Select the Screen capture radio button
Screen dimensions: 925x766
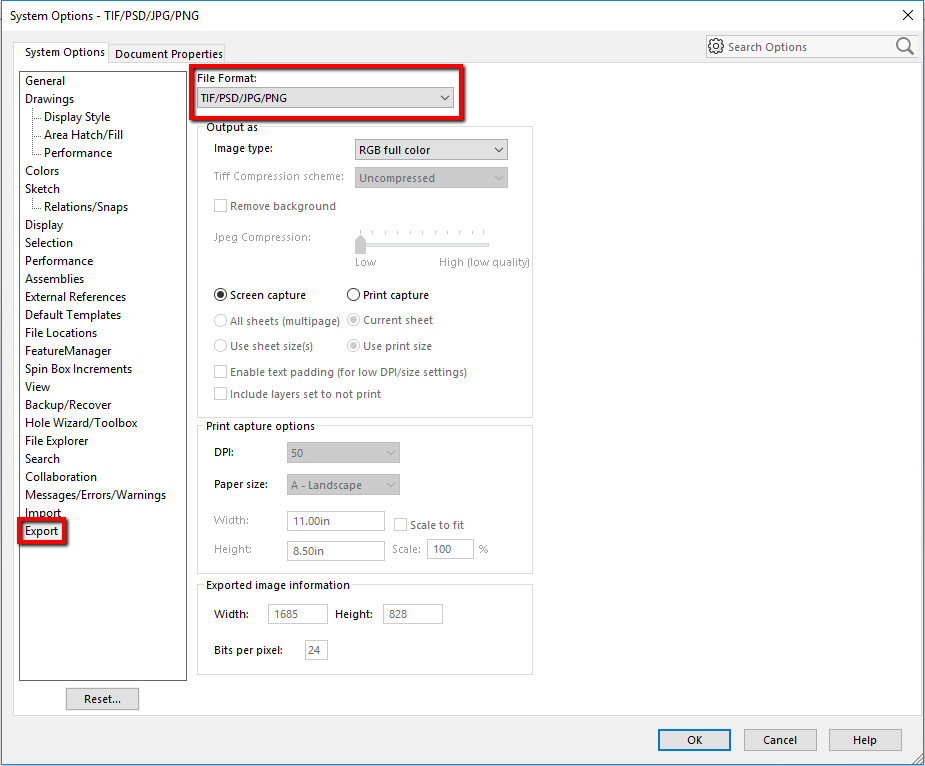221,294
